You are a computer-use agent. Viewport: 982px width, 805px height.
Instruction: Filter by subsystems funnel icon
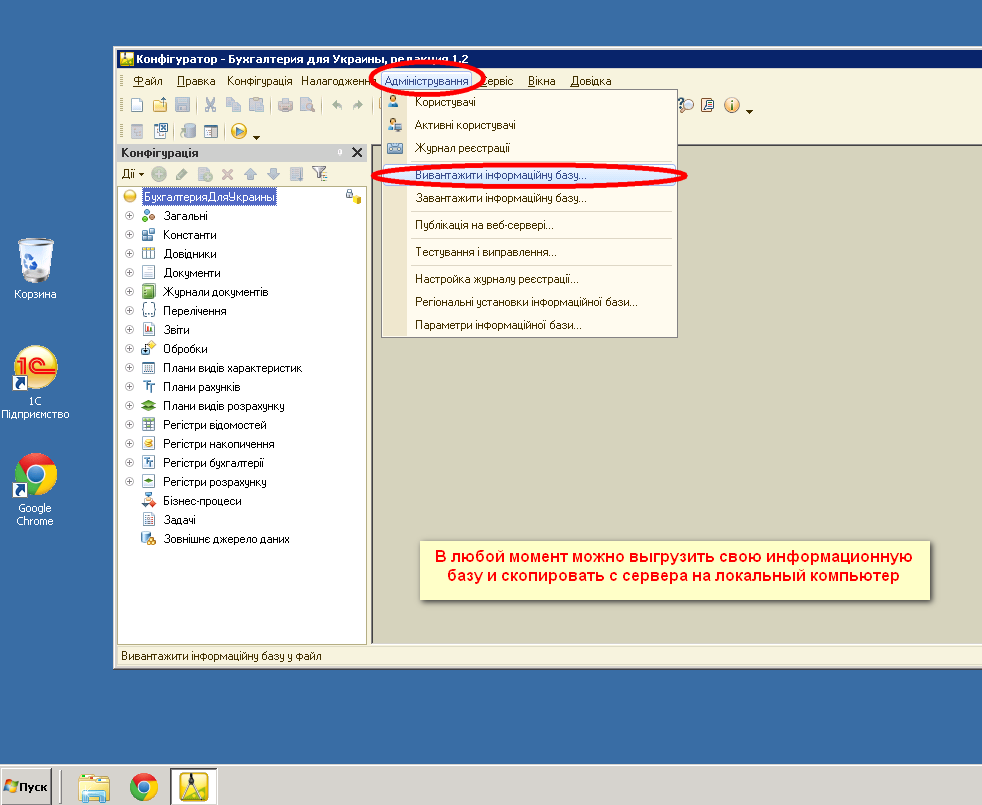pos(319,174)
